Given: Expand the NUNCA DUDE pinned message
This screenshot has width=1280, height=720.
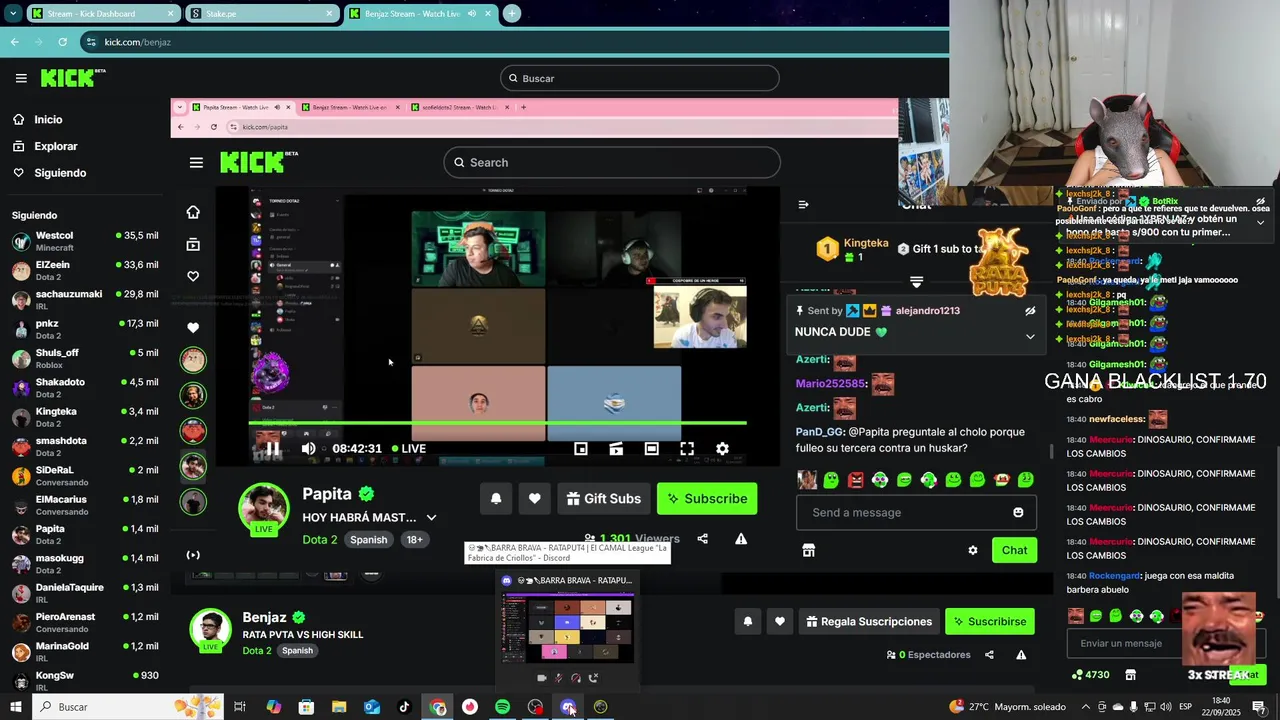Looking at the screenshot, I should [x=1030, y=336].
